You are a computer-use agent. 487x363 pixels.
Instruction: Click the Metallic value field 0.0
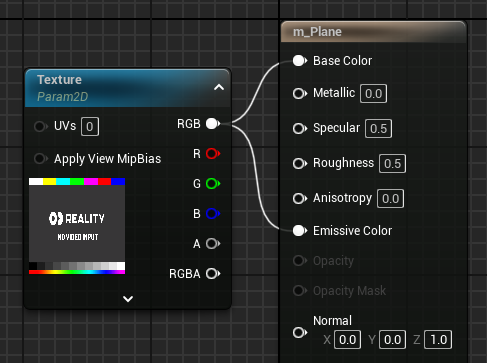click(x=373, y=93)
